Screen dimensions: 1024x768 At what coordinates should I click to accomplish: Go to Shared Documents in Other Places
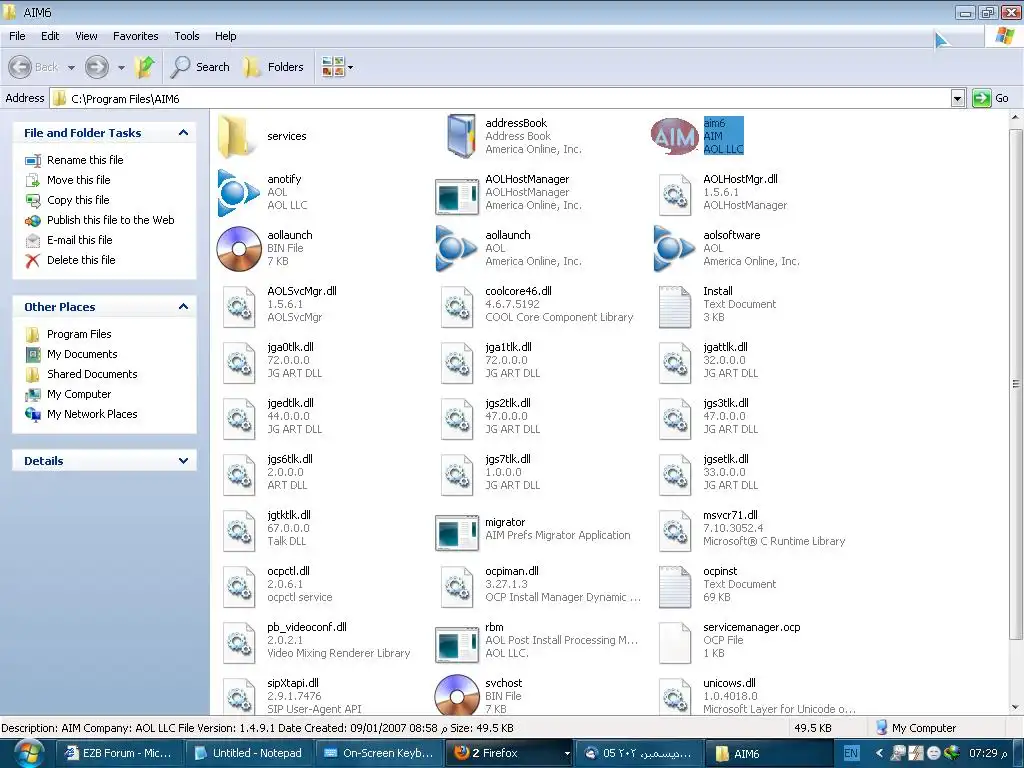tap(92, 374)
